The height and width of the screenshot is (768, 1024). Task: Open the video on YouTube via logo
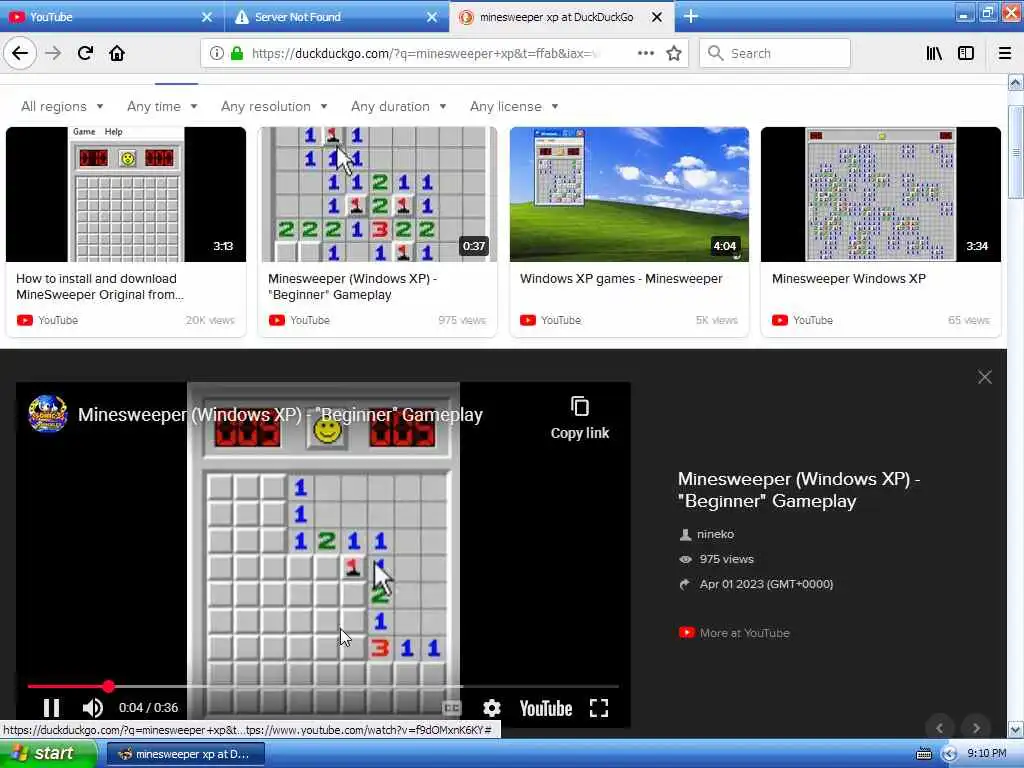546,709
